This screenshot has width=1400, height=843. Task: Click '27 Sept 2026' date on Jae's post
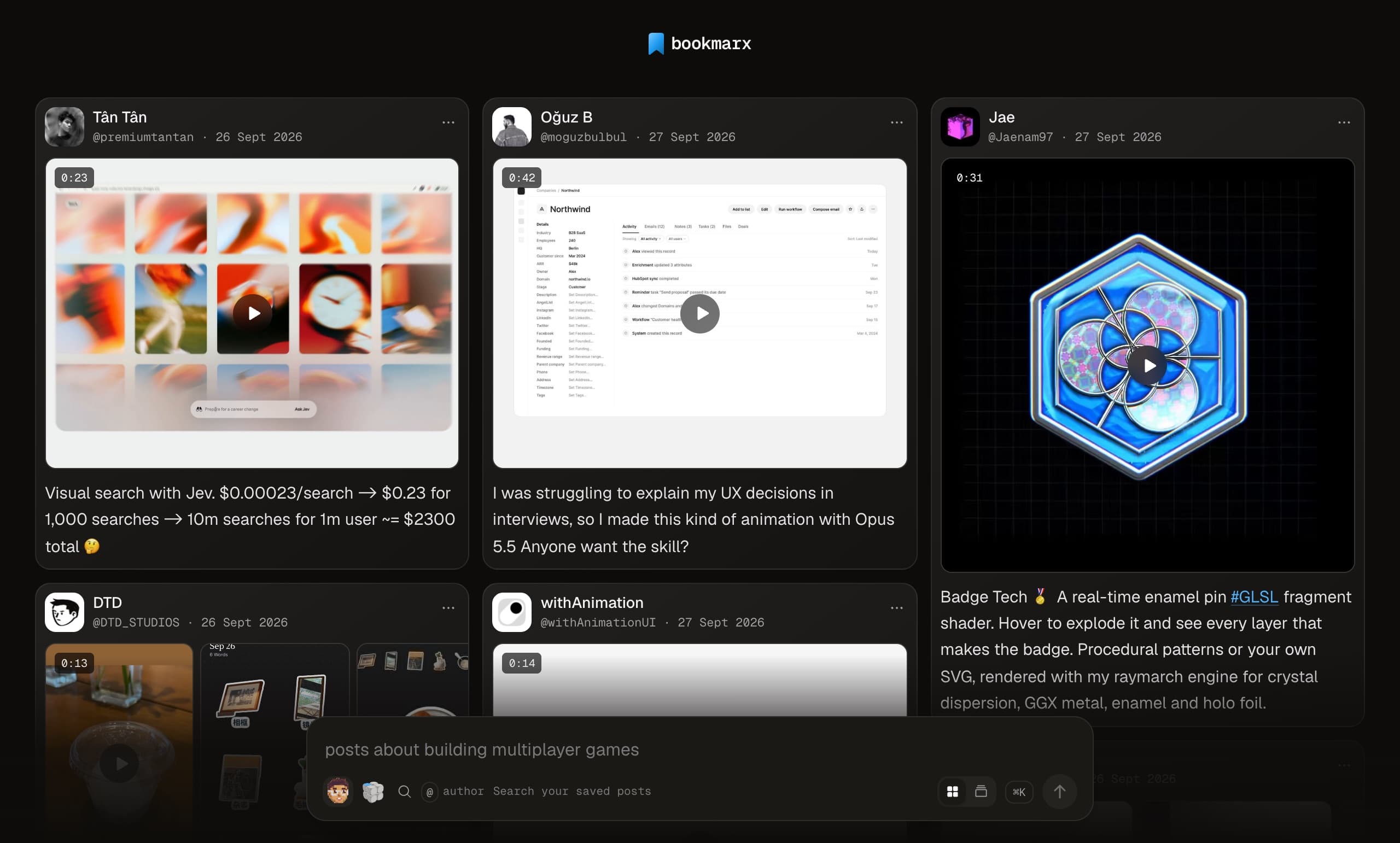pos(1118,137)
